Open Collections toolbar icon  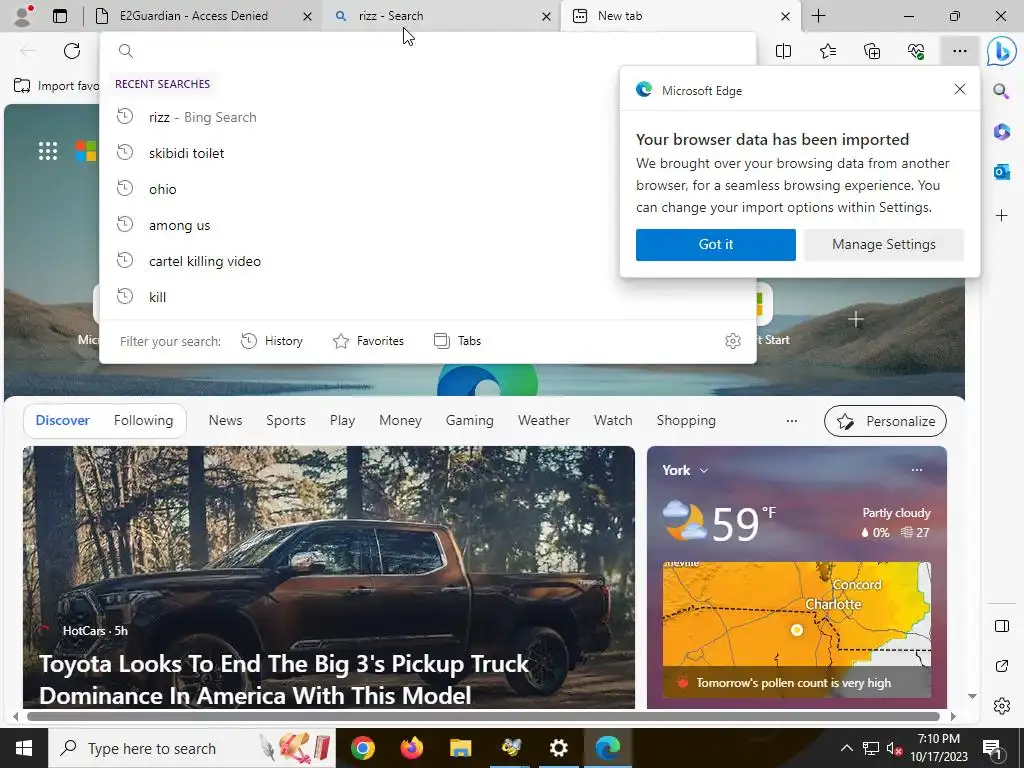point(872,51)
